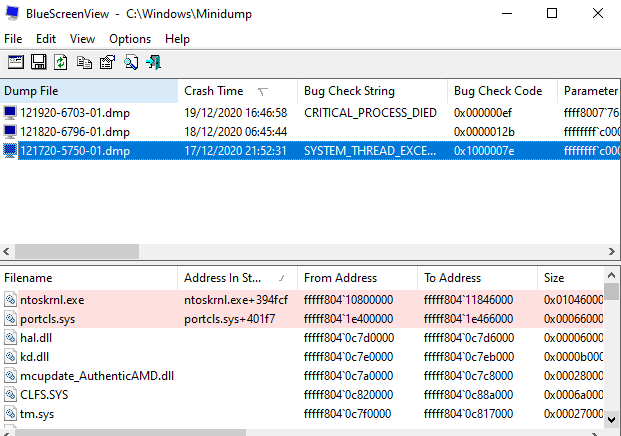Sort by Size column header
This screenshot has width=621, height=436.
point(571,278)
